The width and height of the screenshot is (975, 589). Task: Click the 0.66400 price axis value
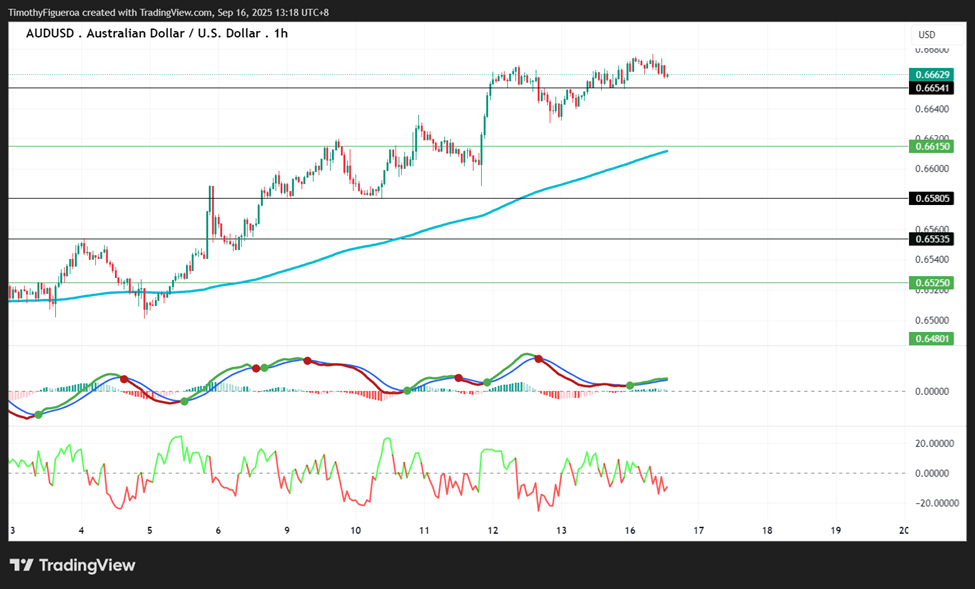932,109
